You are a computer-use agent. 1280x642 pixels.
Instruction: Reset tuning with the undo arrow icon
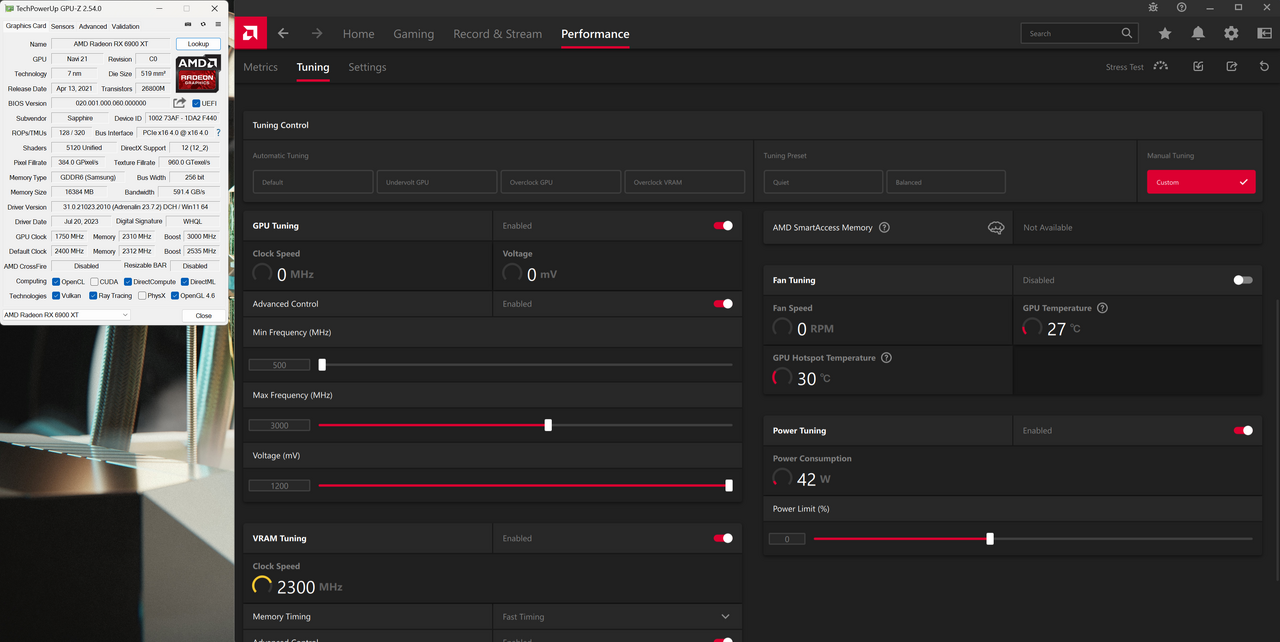pyautogui.click(x=1264, y=67)
